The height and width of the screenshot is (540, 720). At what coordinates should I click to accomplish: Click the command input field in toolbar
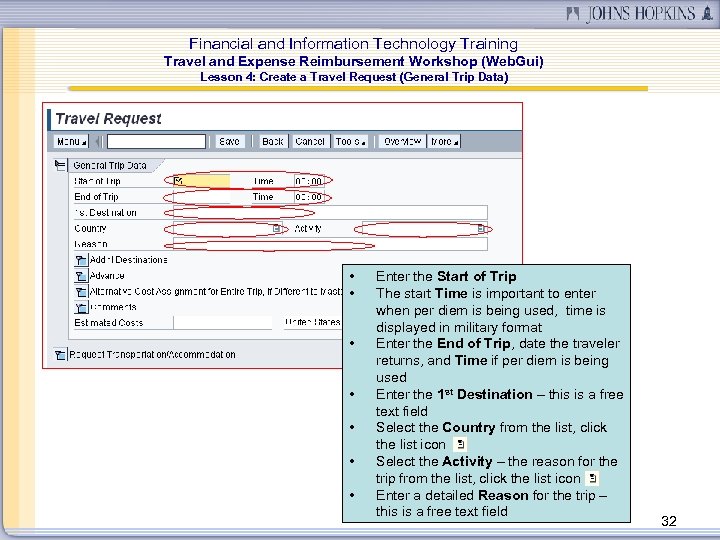coord(156,141)
